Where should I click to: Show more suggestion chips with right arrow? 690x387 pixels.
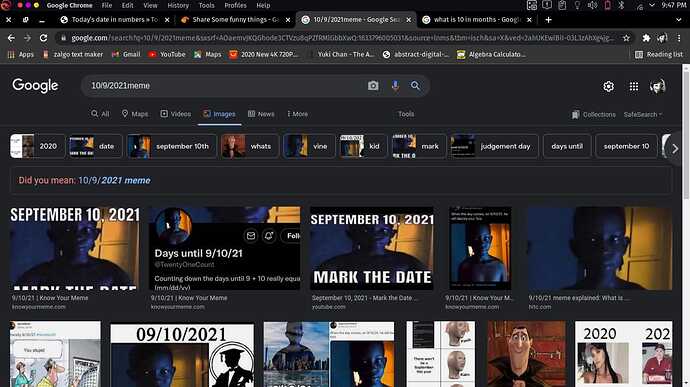(675, 148)
